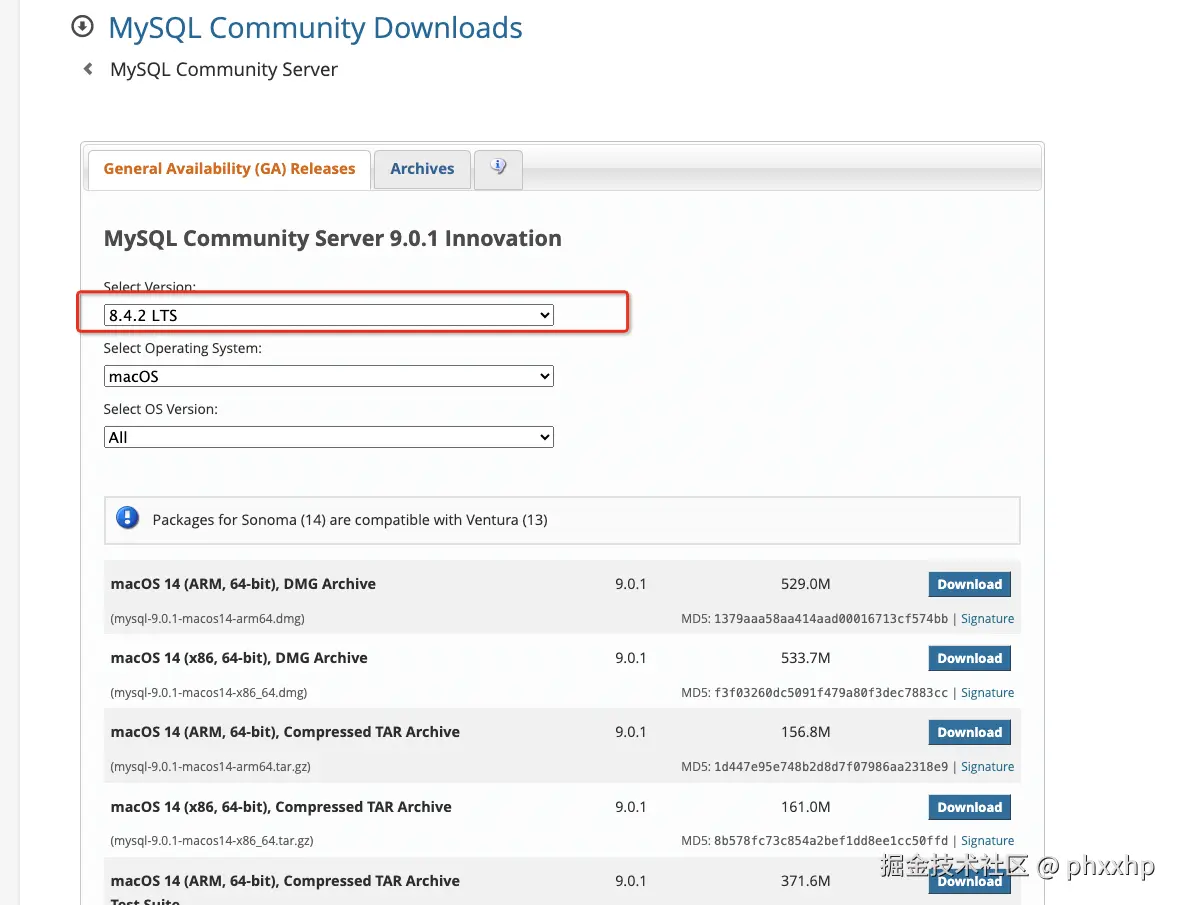Viewport: 1180px width, 905px height.
Task: Click the Select Operating System label
Action: (x=183, y=348)
